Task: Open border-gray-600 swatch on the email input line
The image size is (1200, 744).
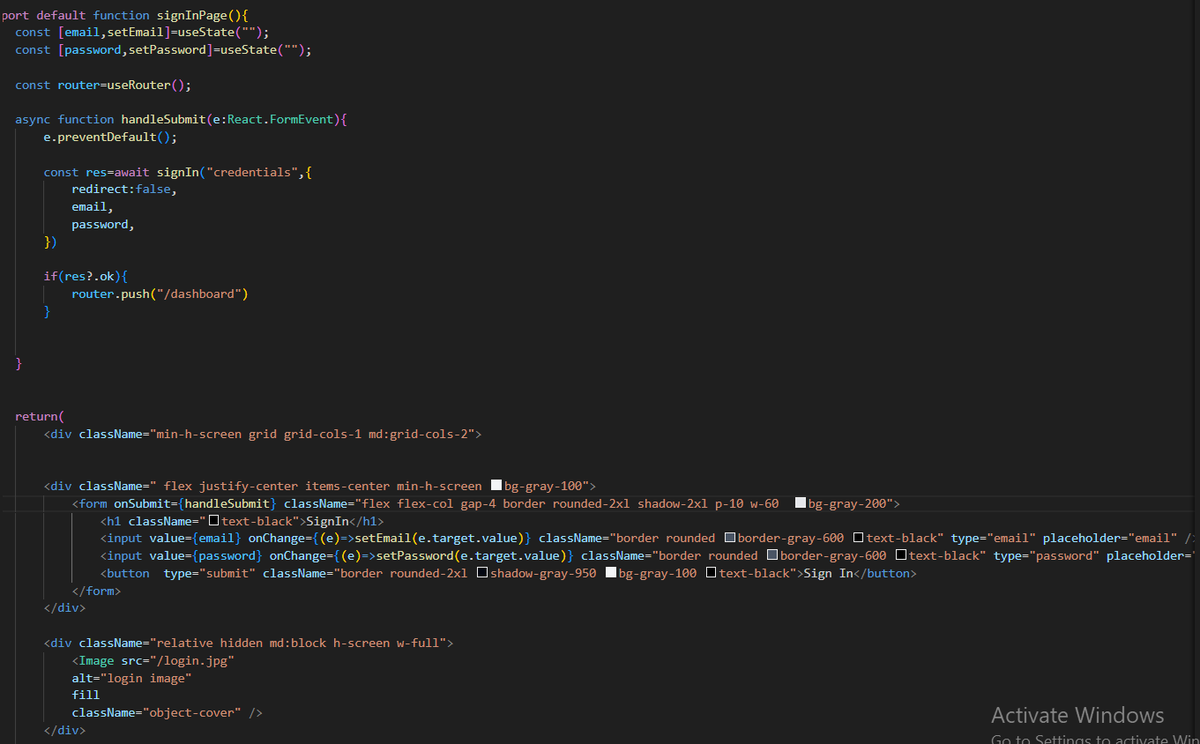Action: point(729,538)
